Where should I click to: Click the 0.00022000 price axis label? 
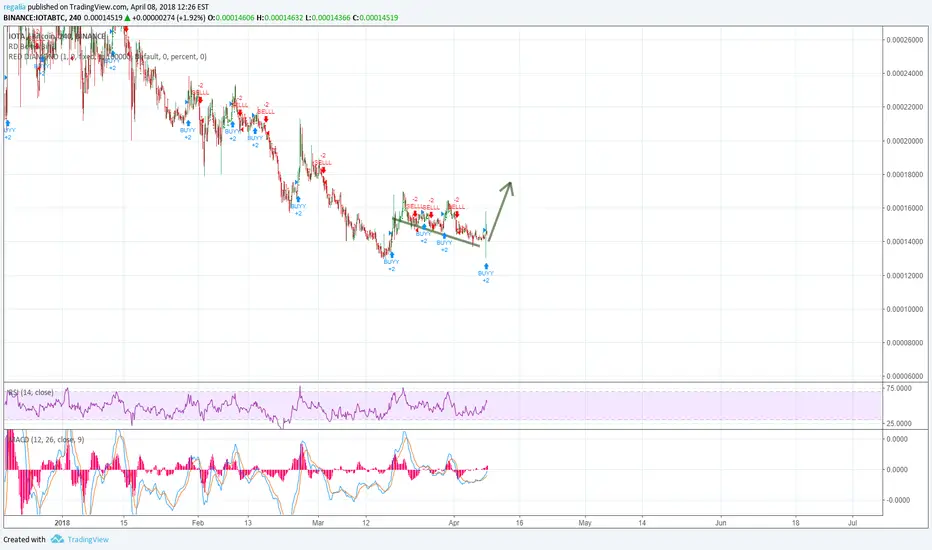(x=905, y=107)
